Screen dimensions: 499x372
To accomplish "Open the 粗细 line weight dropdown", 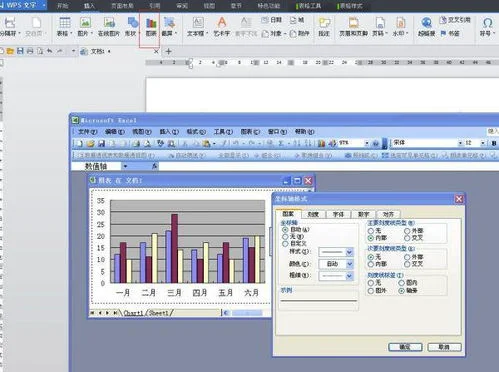I will coord(336,276).
